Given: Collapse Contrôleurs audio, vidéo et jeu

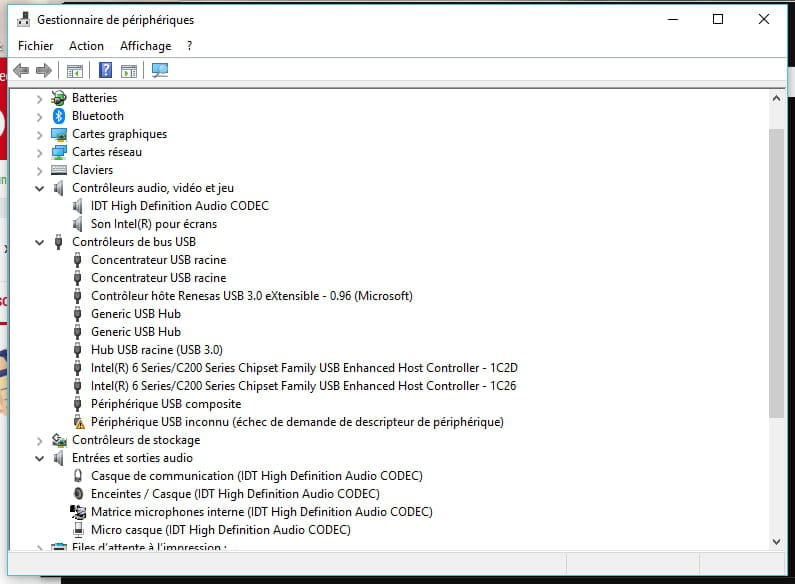Looking at the screenshot, I should pos(40,189).
